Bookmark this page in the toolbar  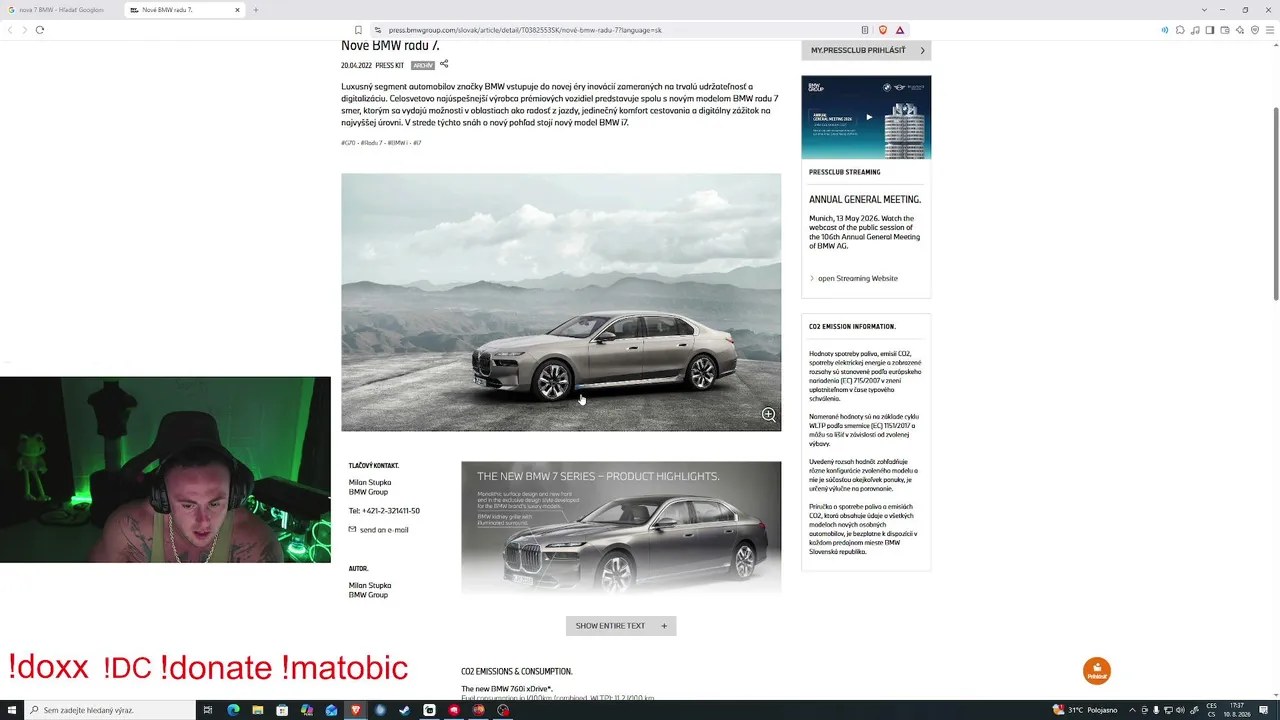[x=358, y=30]
